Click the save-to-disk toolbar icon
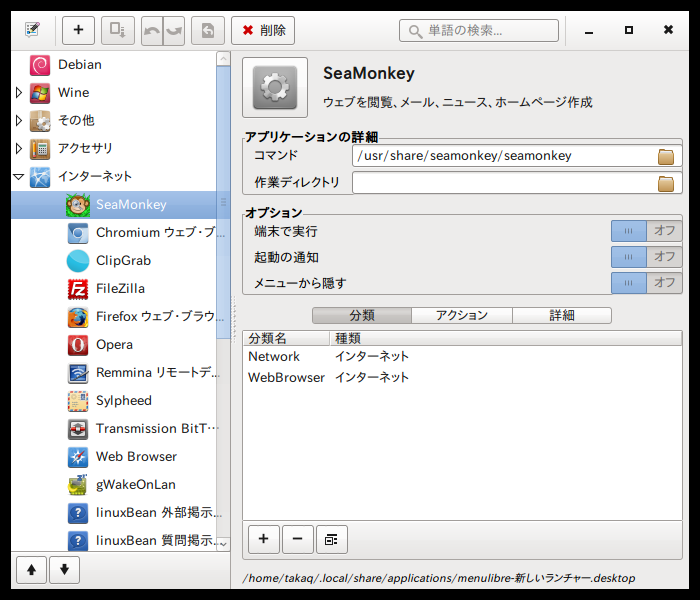 pos(118,30)
